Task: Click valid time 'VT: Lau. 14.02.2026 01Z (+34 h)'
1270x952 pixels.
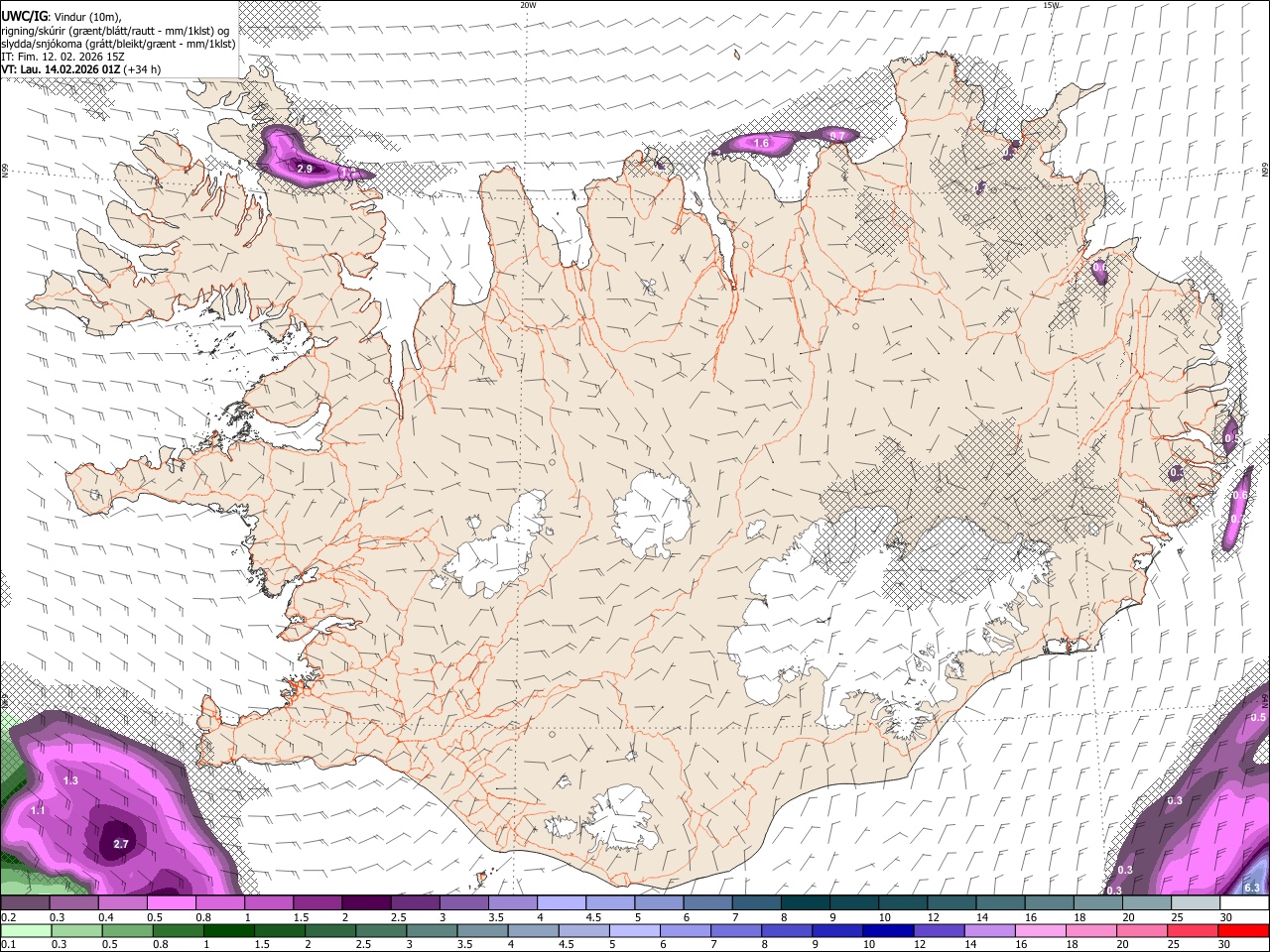Action: (x=81, y=69)
